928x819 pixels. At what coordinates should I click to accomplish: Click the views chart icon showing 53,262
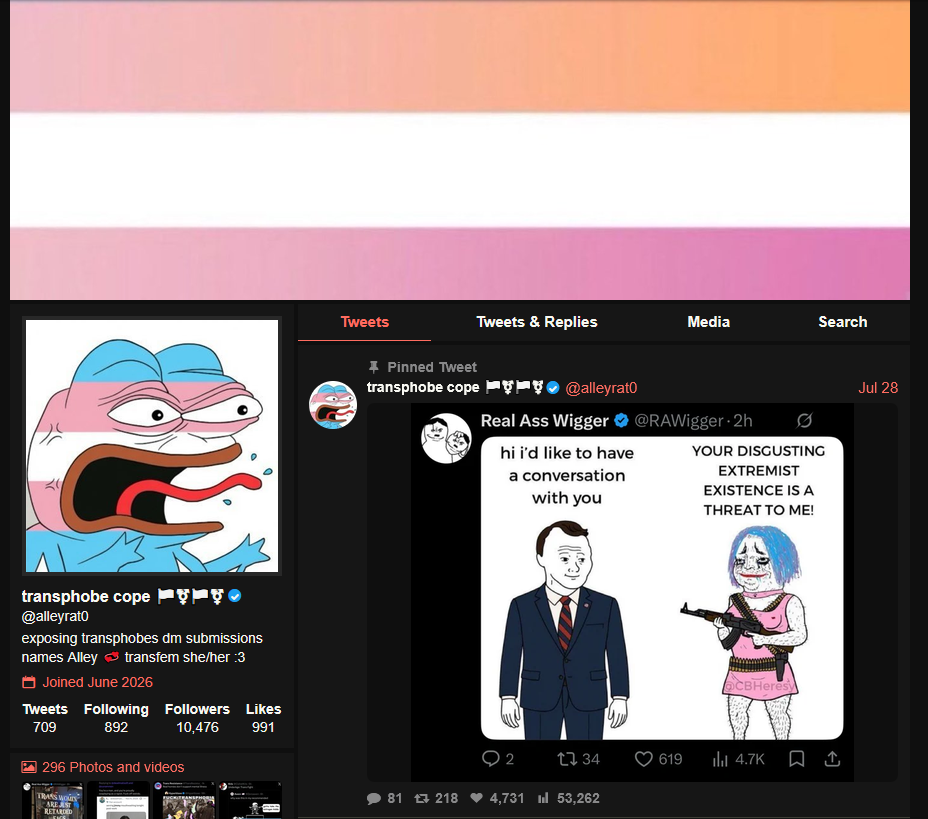543,798
